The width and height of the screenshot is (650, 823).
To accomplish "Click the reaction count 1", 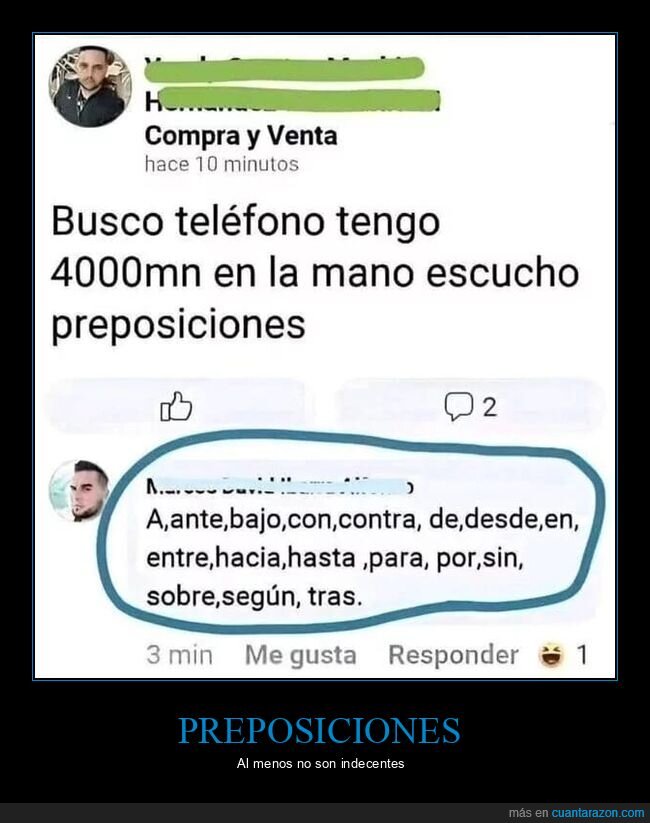I will tap(582, 655).
